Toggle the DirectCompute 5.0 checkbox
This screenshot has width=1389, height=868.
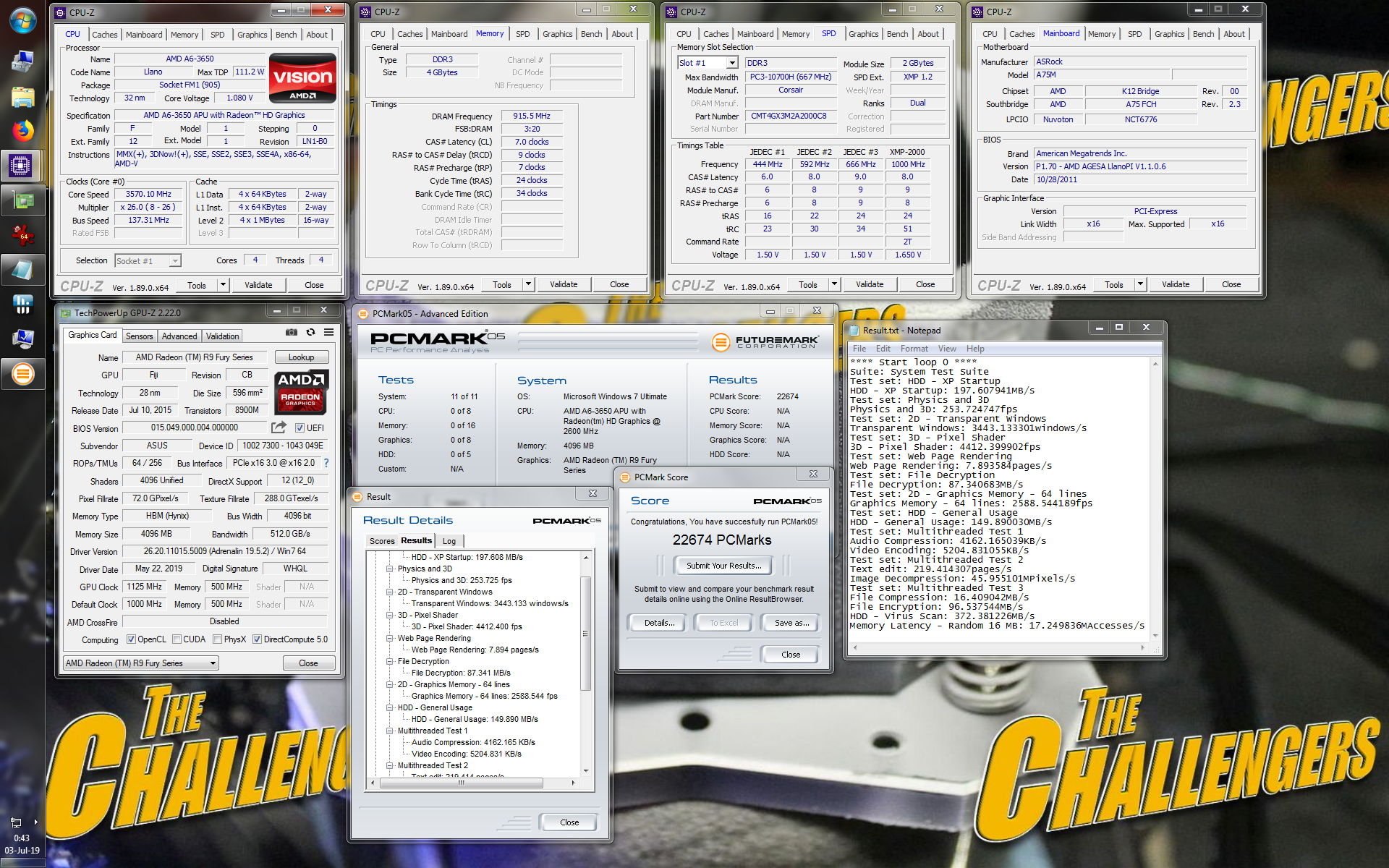pos(257,639)
